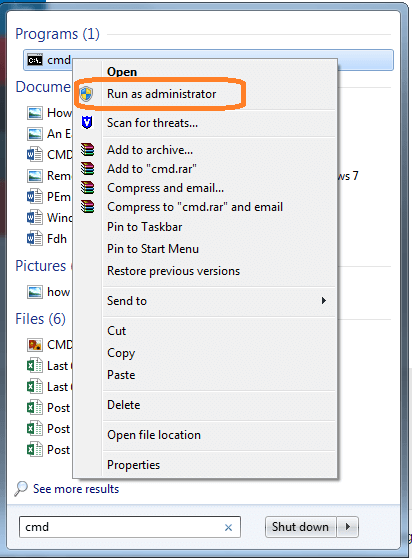
Task: Click the Excel icon of the first "Last" file
Action: (35, 366)
